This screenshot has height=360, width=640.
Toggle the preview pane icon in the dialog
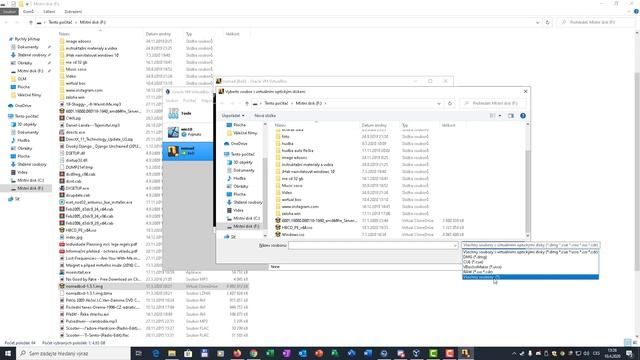(511, 116)
